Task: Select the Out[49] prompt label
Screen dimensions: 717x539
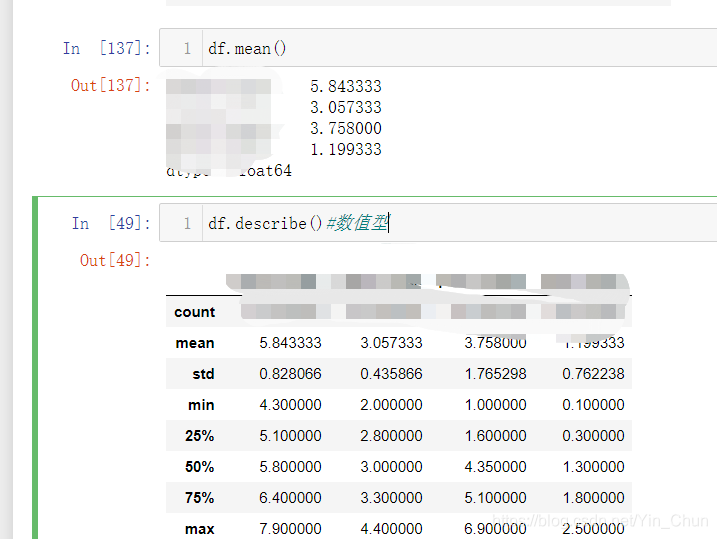Action: click(115, 260)
